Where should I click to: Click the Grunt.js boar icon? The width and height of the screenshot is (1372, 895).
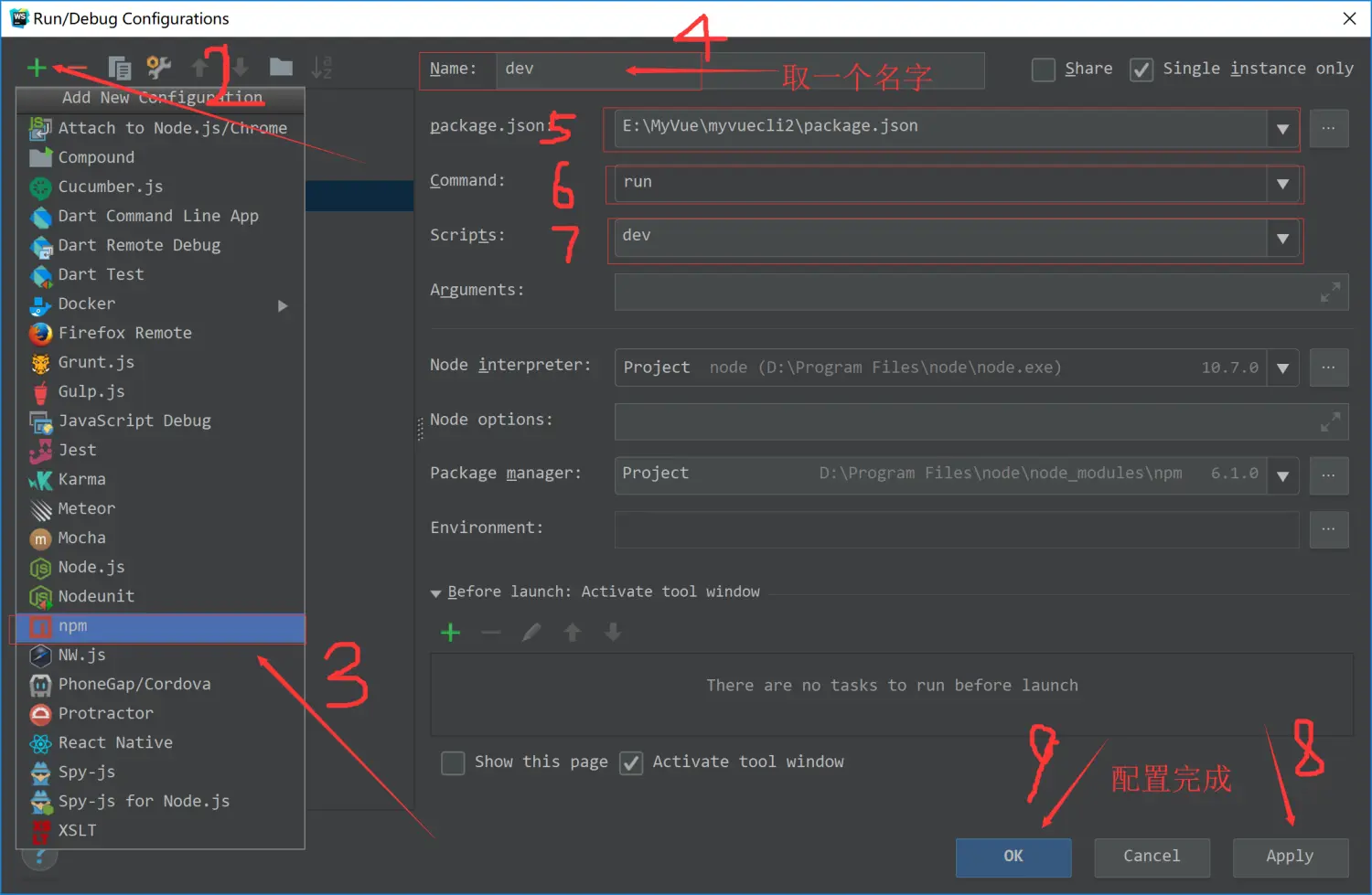(40, 363)
